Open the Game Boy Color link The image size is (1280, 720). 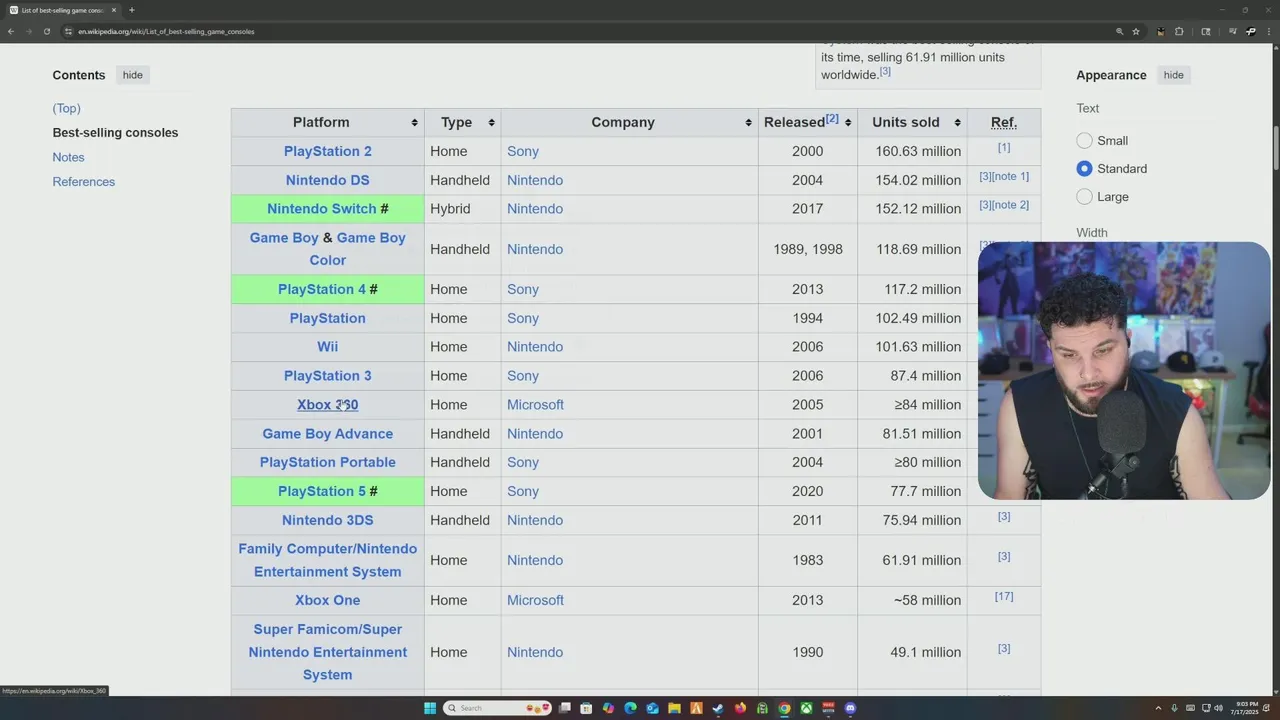371,238
